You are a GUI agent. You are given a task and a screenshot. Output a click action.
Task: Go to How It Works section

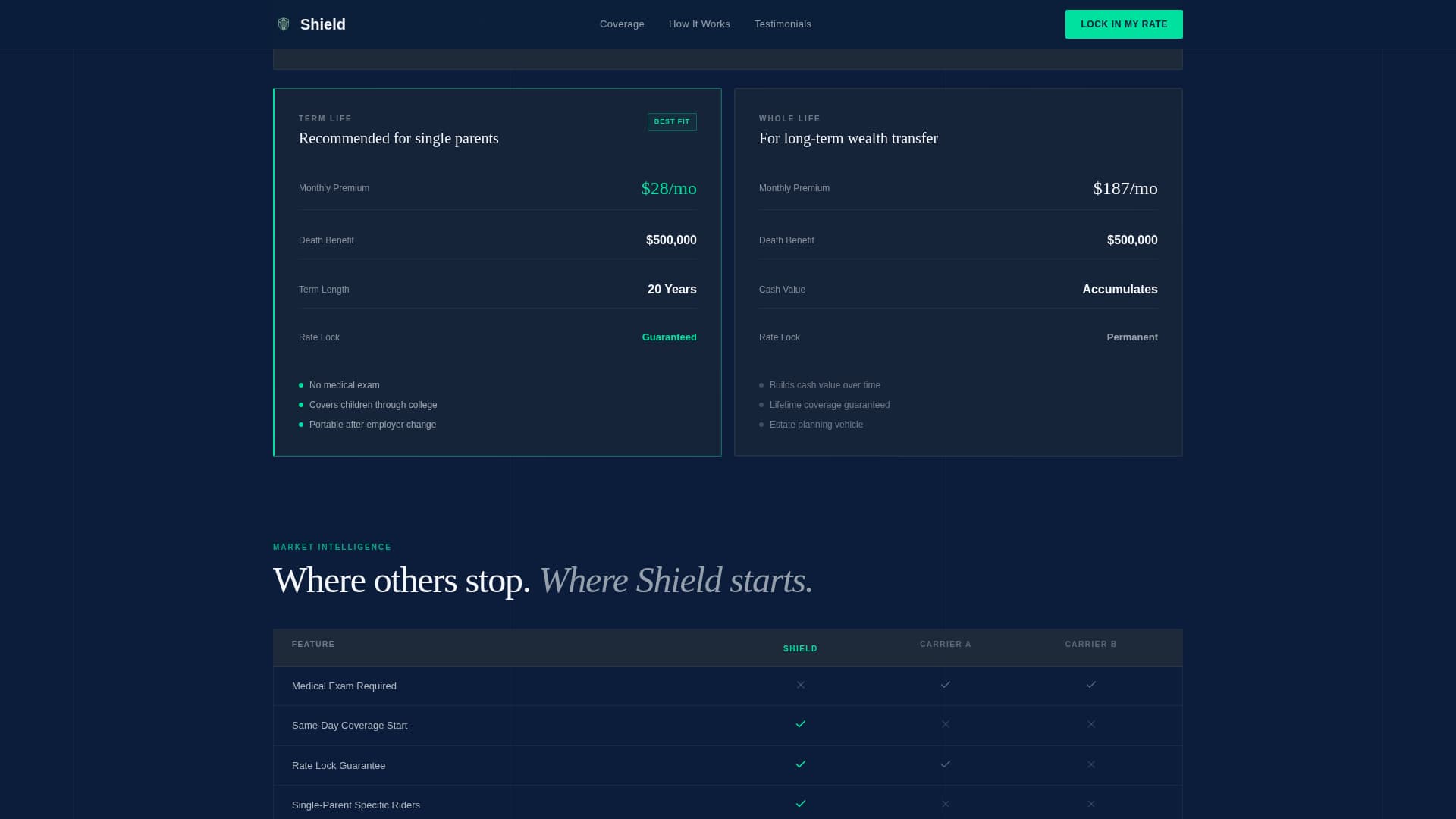tap(699, 24)
